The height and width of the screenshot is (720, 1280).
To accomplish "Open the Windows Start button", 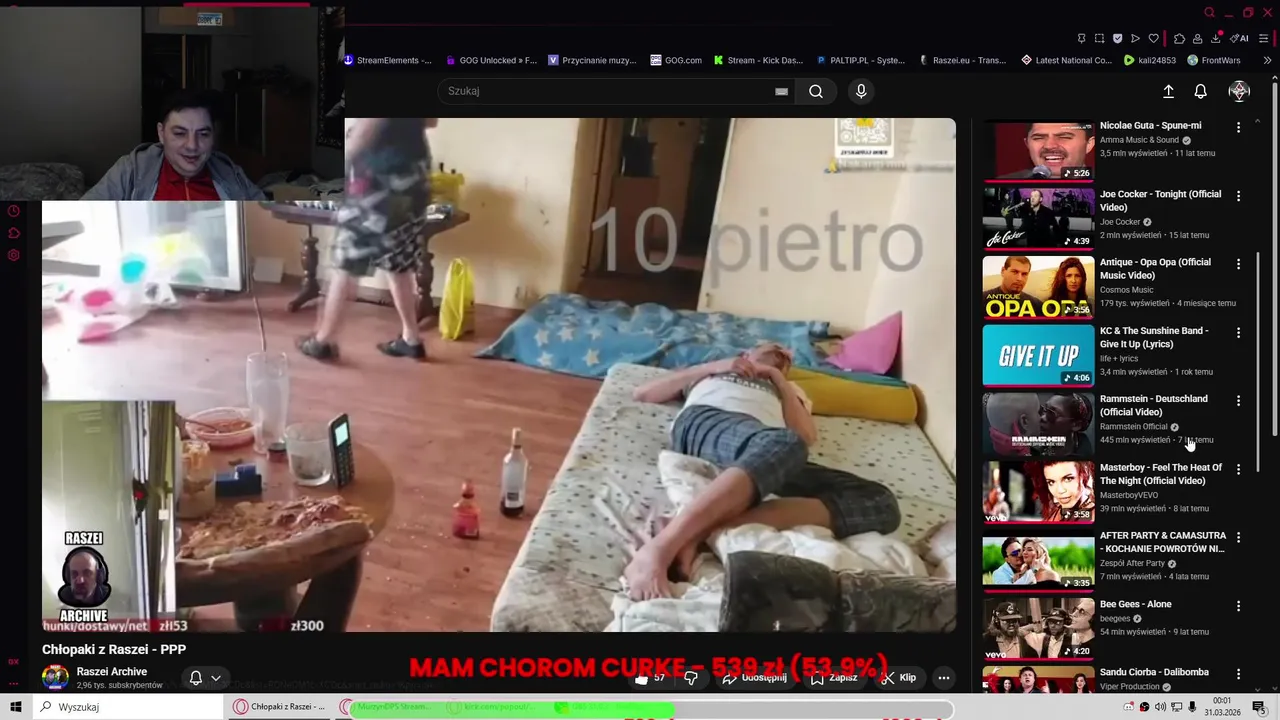I will pos(16,707).
